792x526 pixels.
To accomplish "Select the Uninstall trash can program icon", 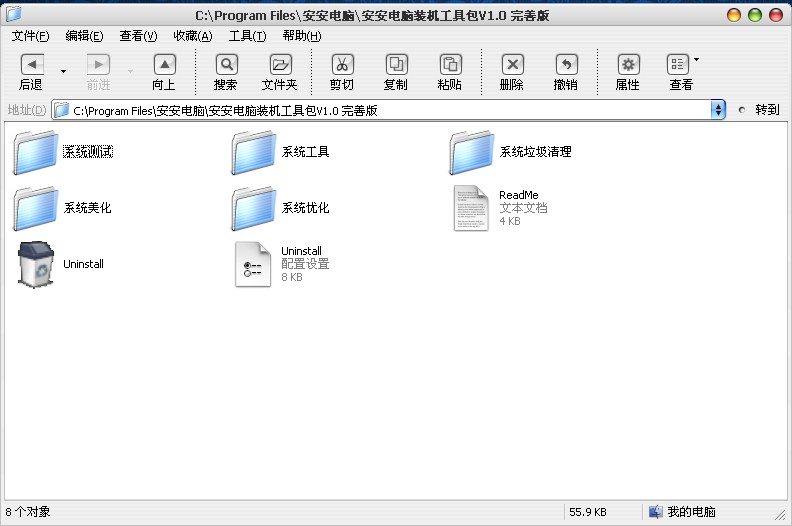I will click(x=36, y=264).
